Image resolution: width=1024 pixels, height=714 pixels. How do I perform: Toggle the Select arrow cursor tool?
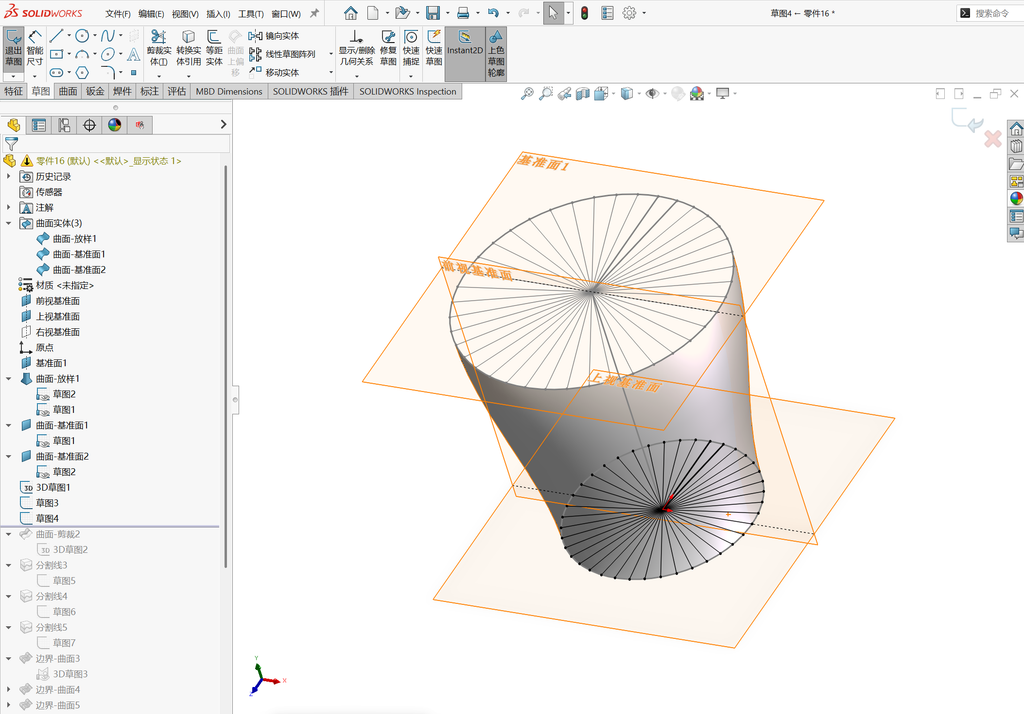(x=552, y=13)
